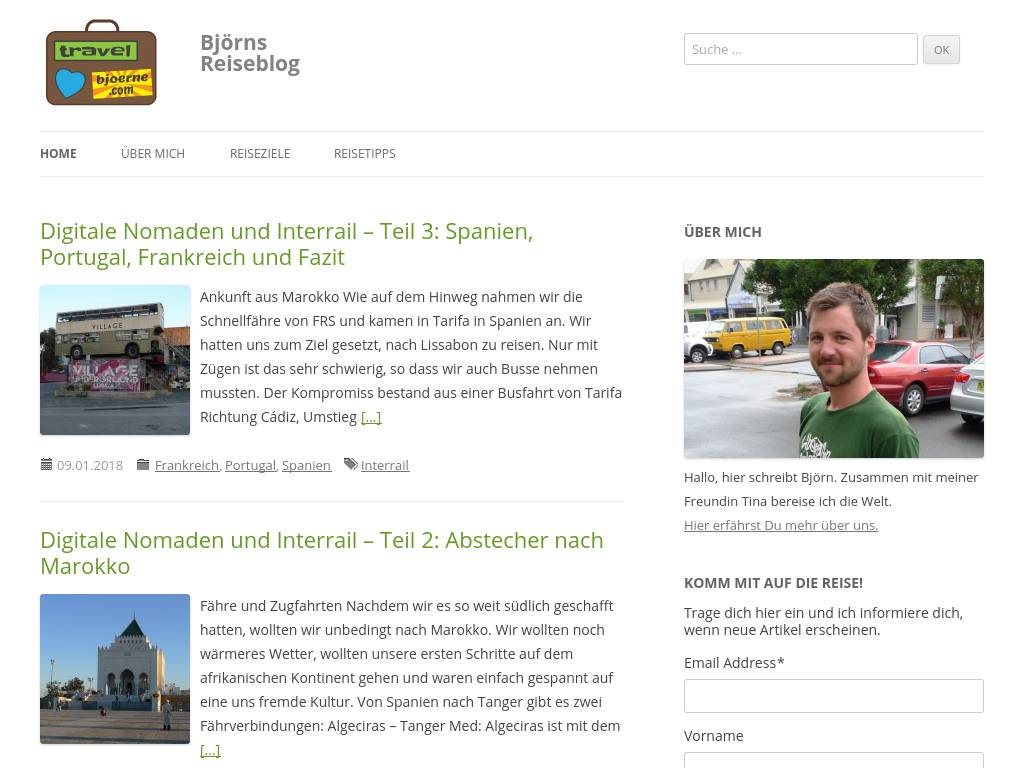Click 'Hier erfährst Du mehr über uns' link
Screen dimensions: 1024x768
click(x=781, y=525)
